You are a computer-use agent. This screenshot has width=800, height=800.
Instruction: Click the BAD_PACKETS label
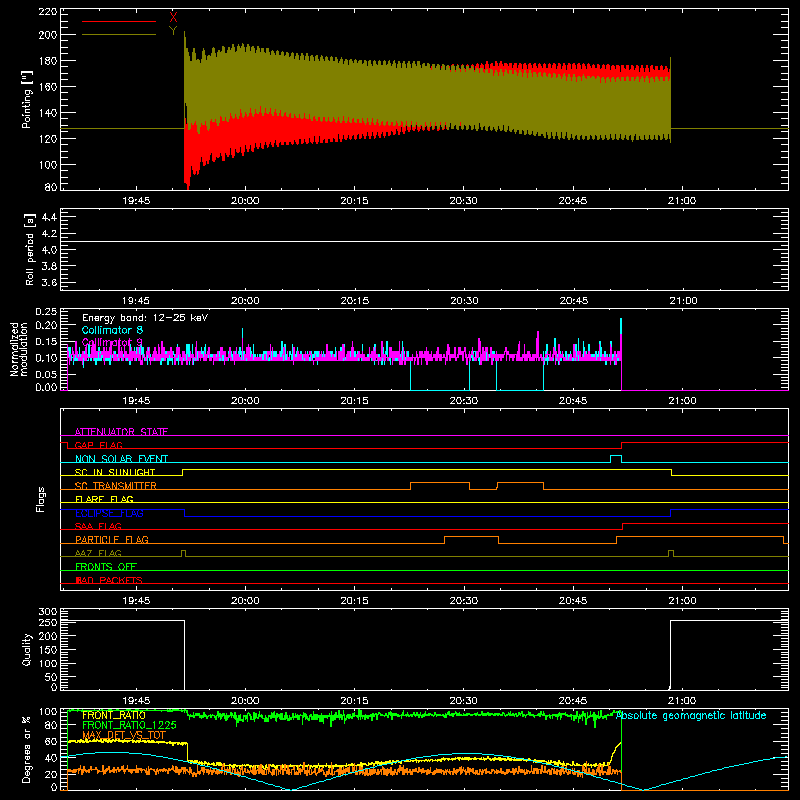pos(109,580)
